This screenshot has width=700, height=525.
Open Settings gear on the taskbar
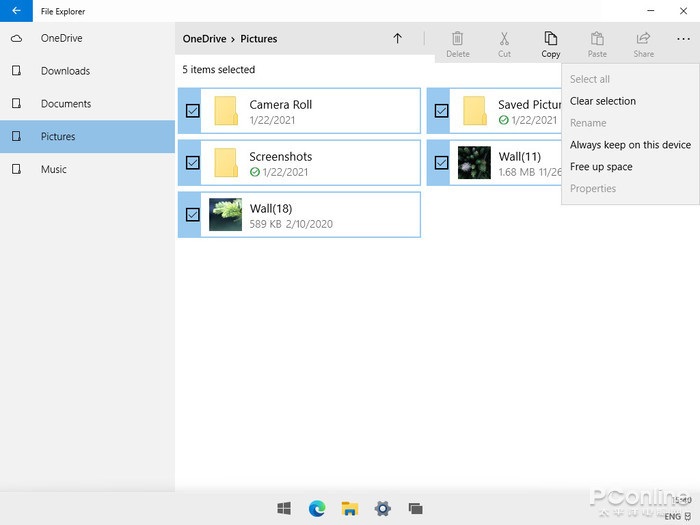382,508
